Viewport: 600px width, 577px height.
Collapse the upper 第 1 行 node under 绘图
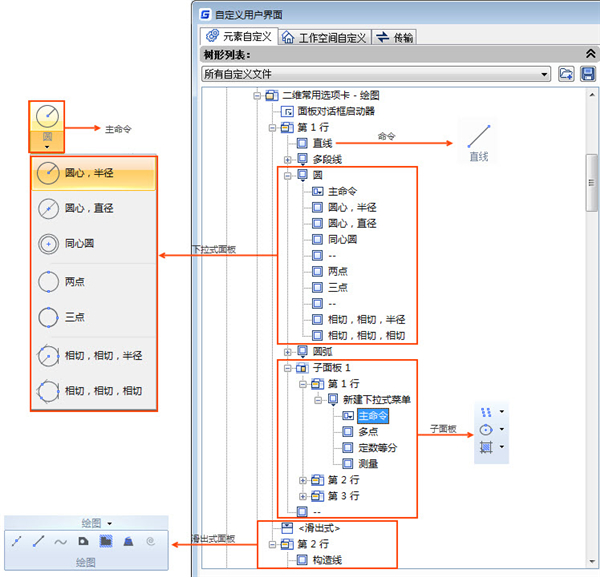tap(272, 128)
